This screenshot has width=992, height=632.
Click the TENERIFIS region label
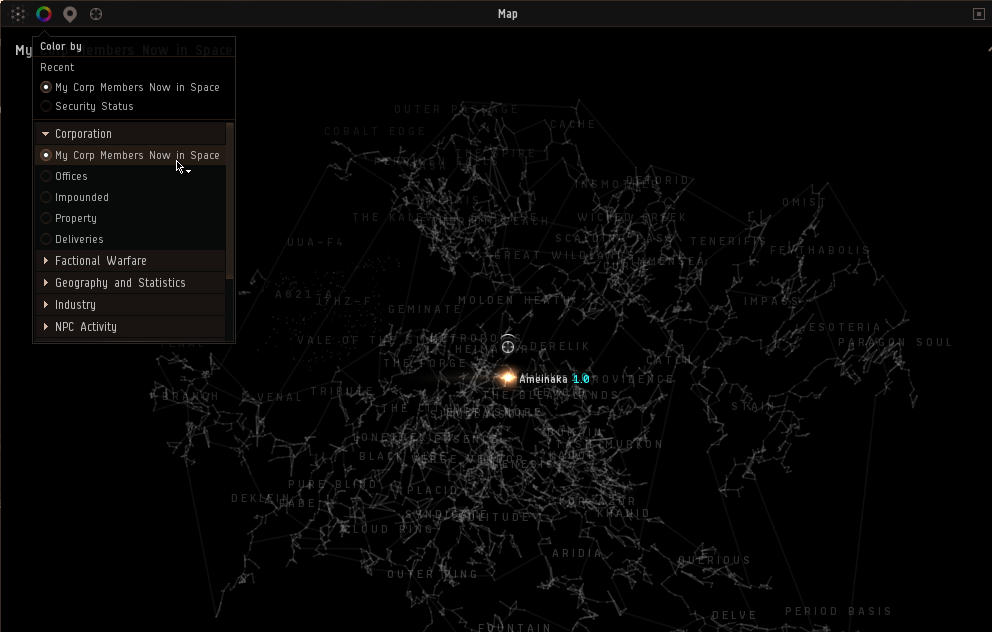coord(728,241)
